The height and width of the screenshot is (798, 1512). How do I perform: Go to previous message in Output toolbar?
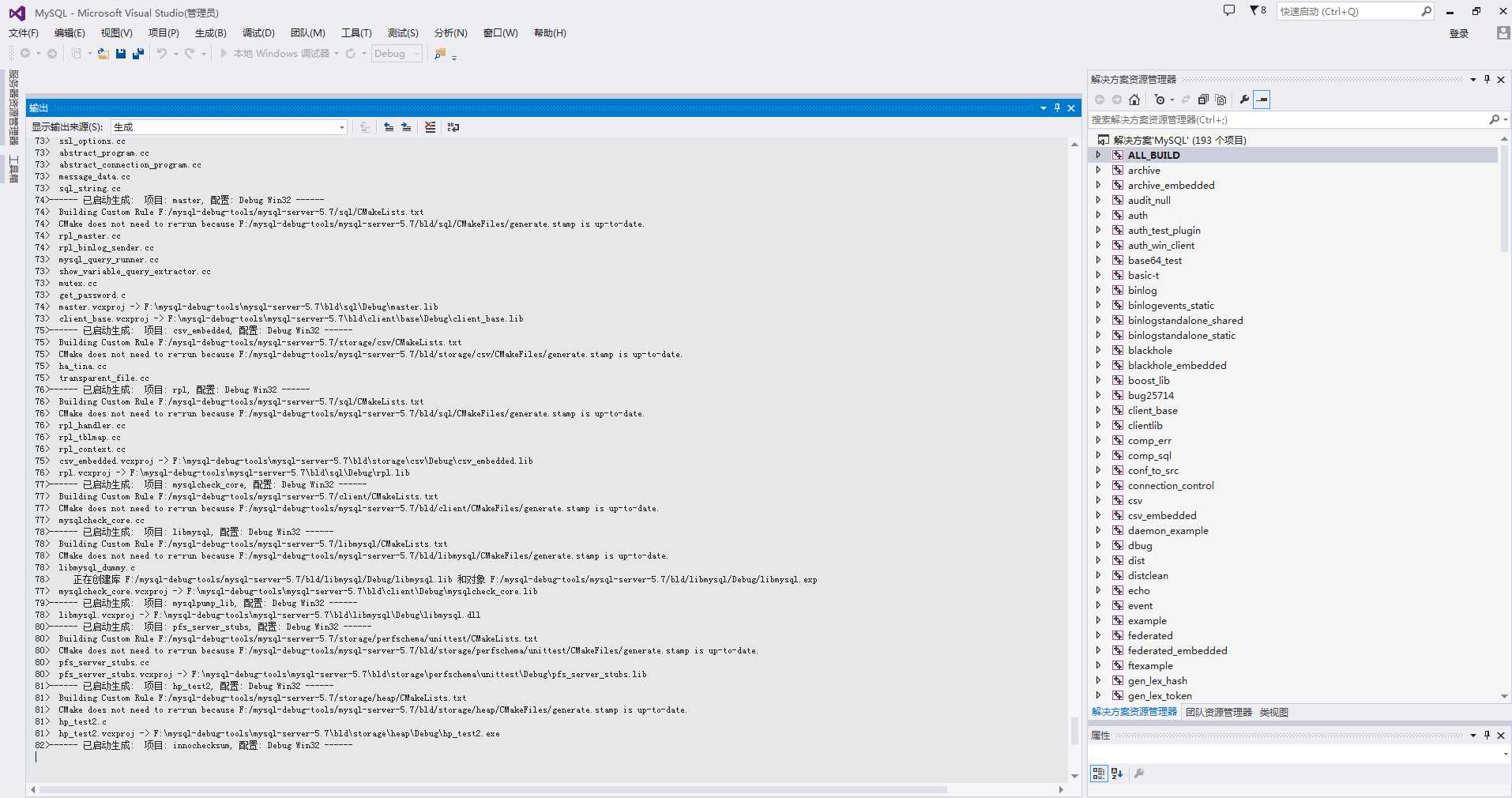389,127
